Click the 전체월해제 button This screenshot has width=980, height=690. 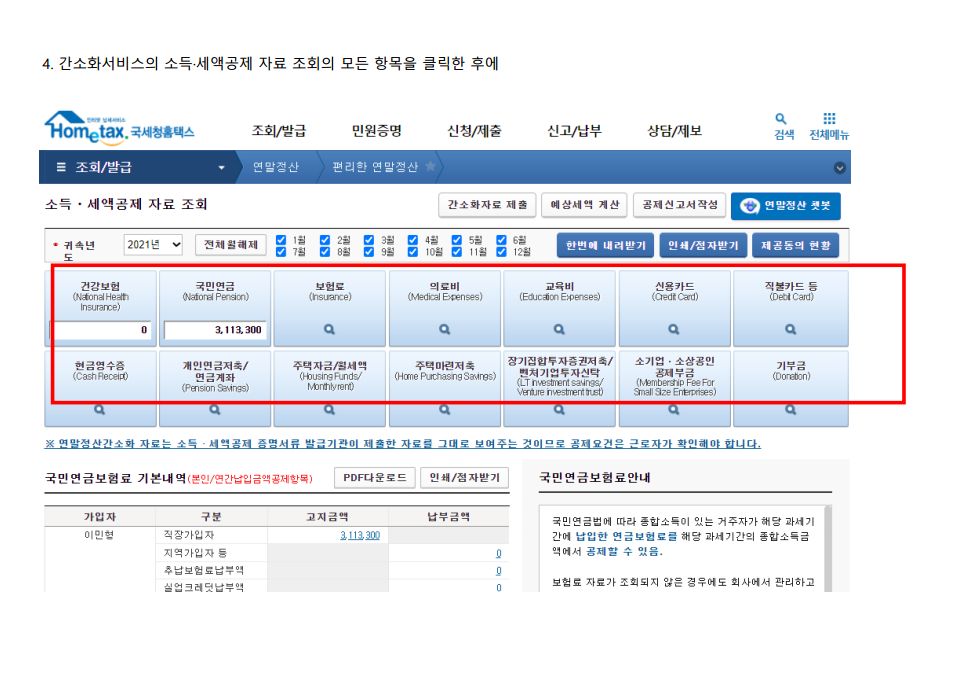pyautogui.click(x=231, y=244)
